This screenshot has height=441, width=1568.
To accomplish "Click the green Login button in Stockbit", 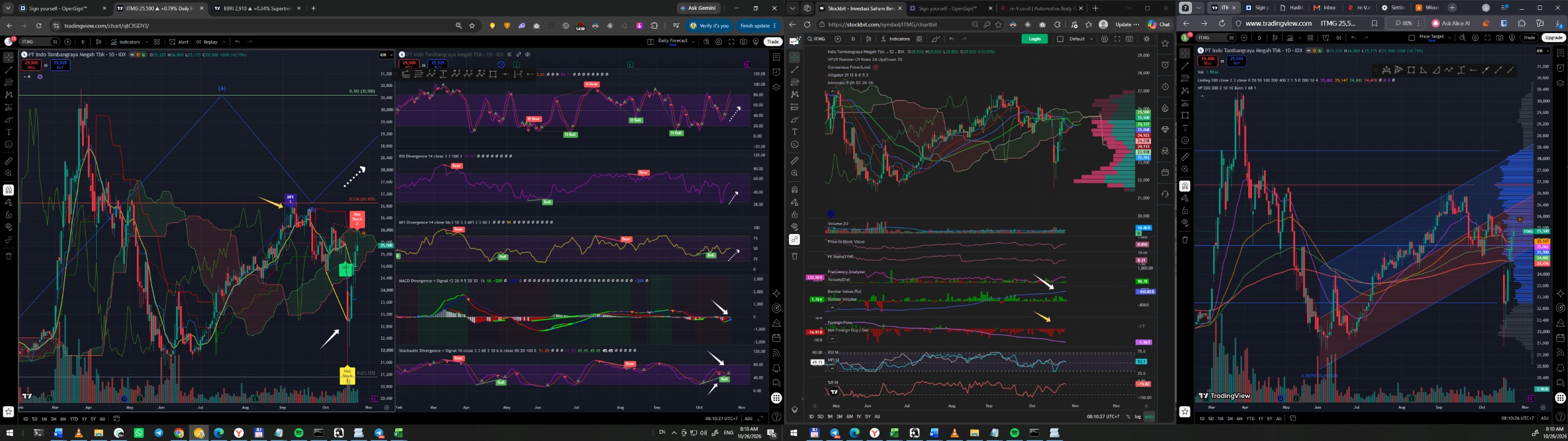I will coord(1035,39).
